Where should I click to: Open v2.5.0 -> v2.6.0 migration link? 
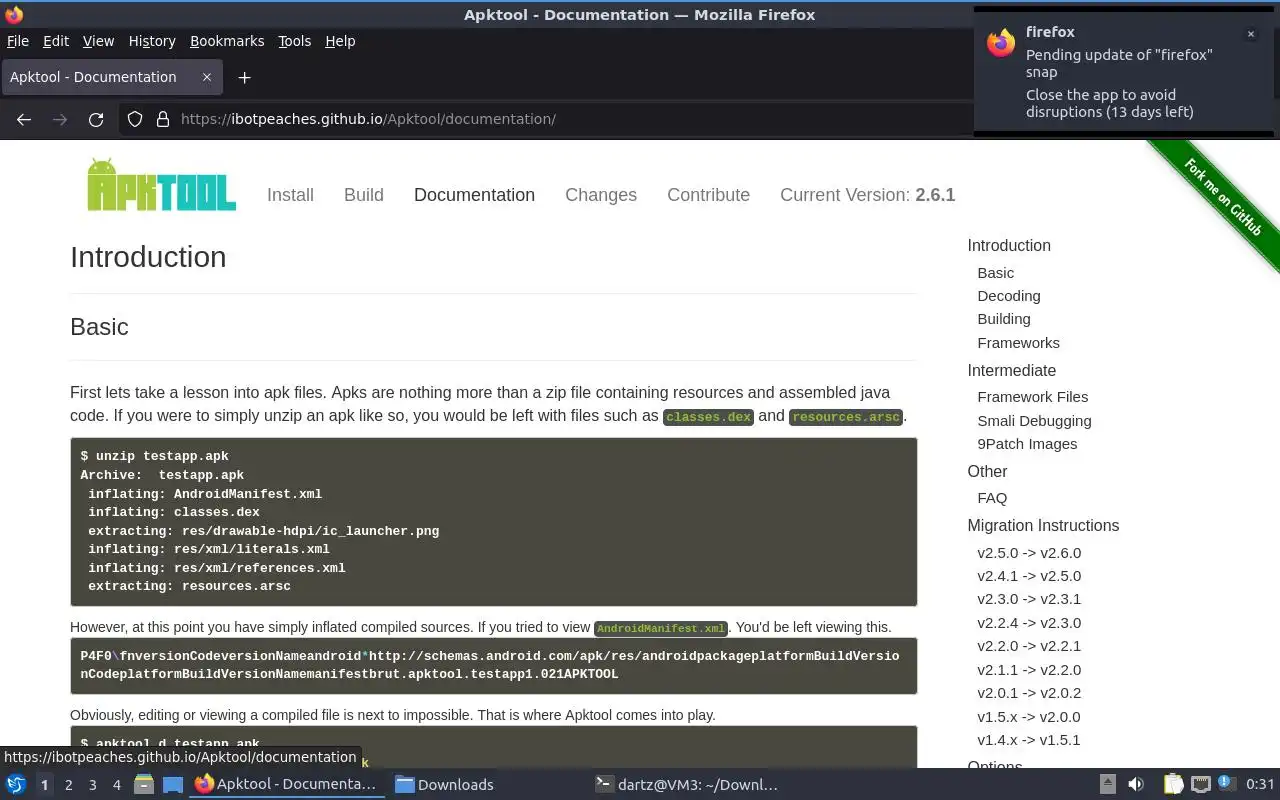(x=1029, y=553)
